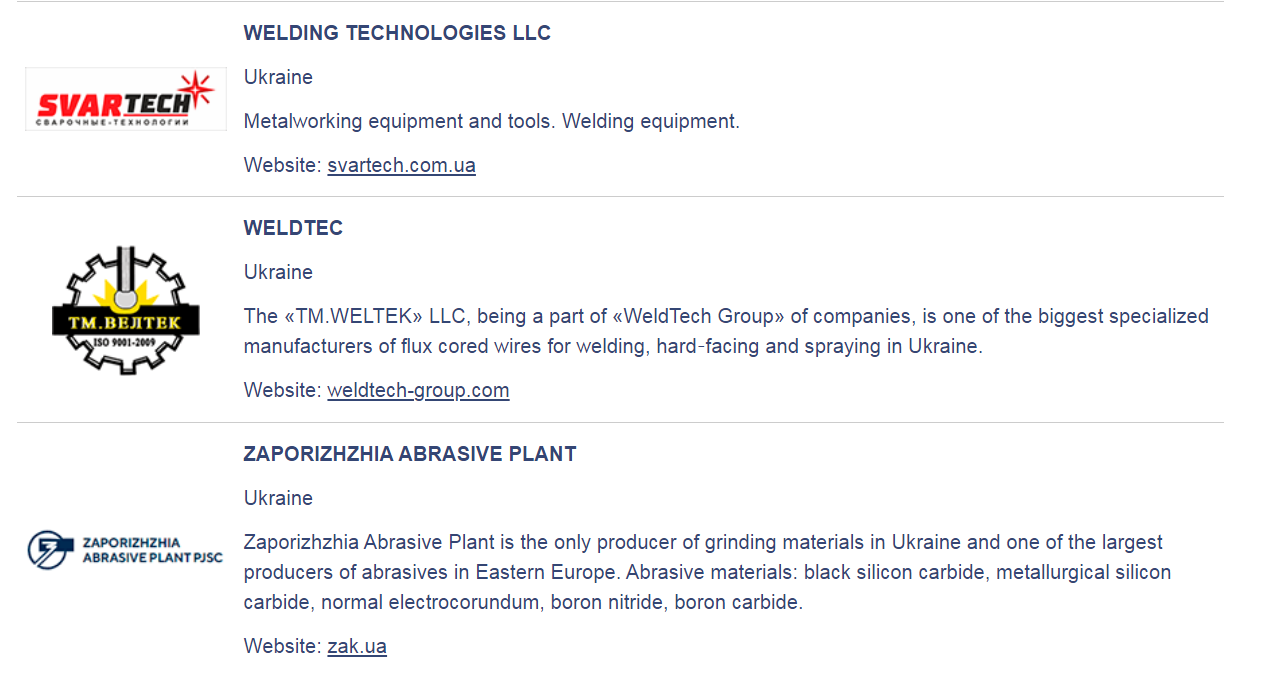Click the TM.WELTEK flux cored wires description
This screenshot has width=1269, height=678.
click(x=725, y=331)
